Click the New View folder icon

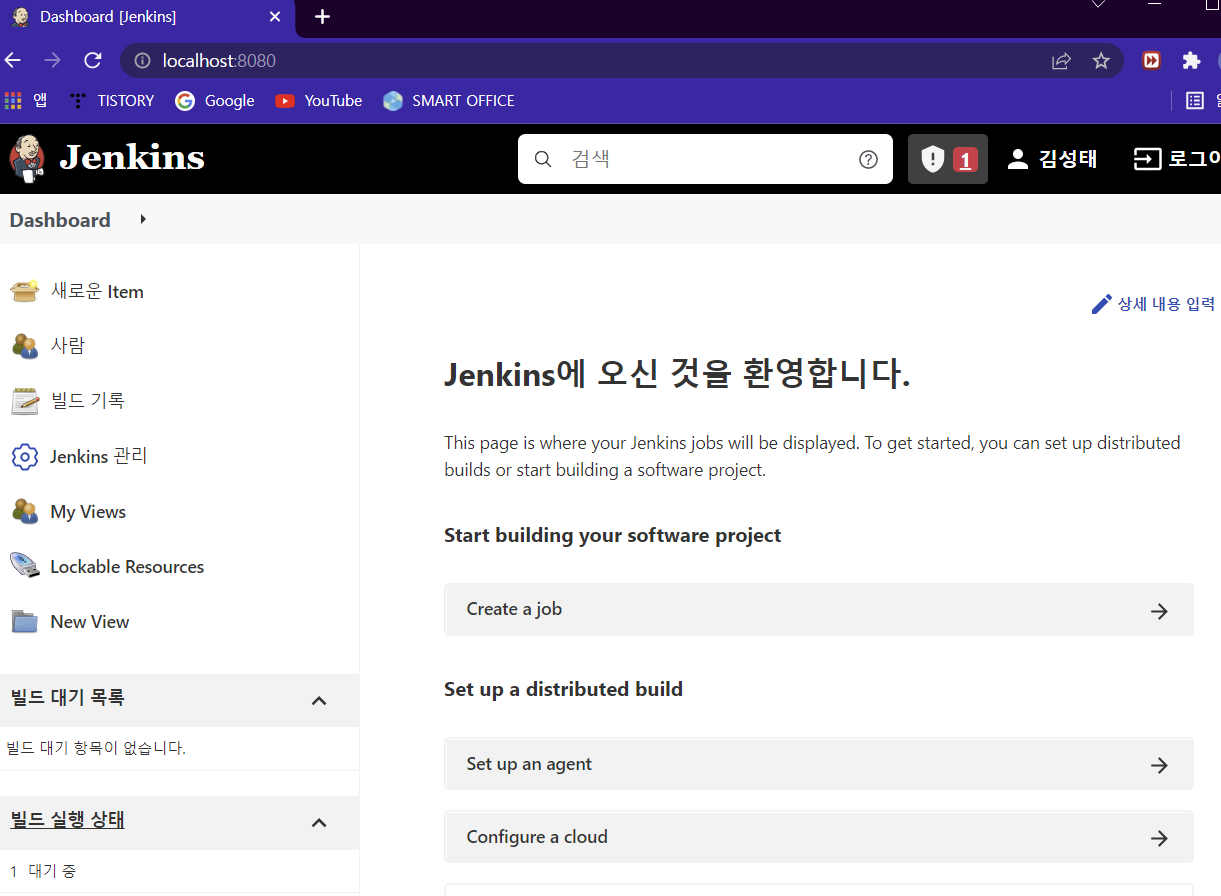tap(25, 621)
